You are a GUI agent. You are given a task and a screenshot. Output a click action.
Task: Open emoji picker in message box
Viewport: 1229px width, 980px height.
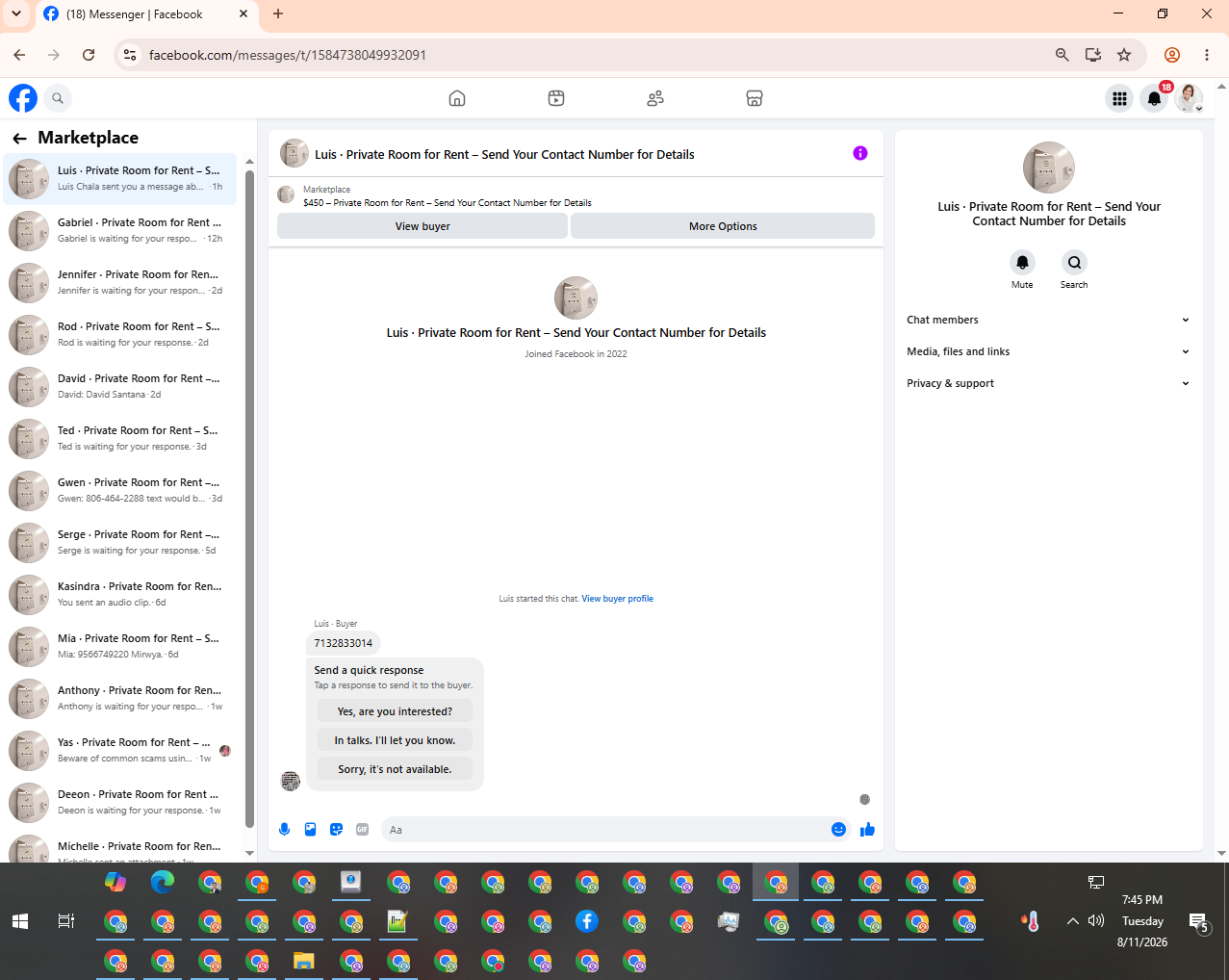click(x=838, y=830)
